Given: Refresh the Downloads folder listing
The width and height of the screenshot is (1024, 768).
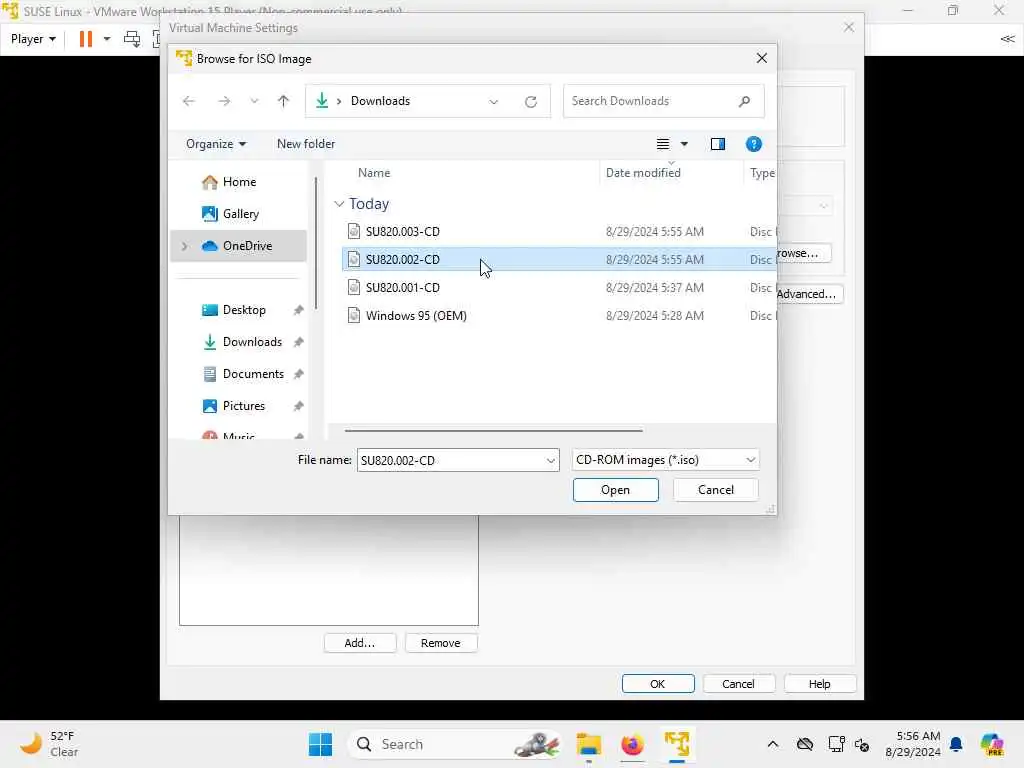Looking at the screenshot, I should (531, 101).
